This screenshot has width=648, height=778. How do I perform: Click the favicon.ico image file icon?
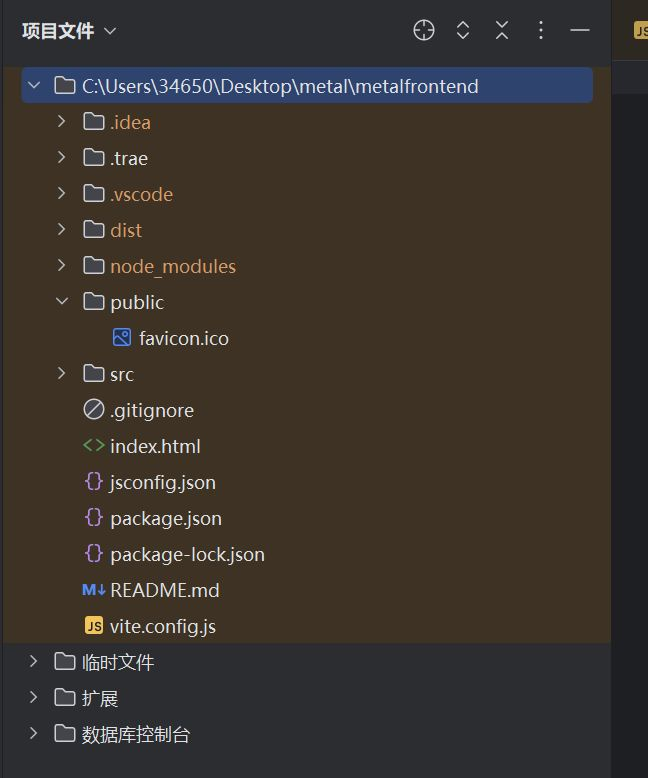click(x=122, y=337)
